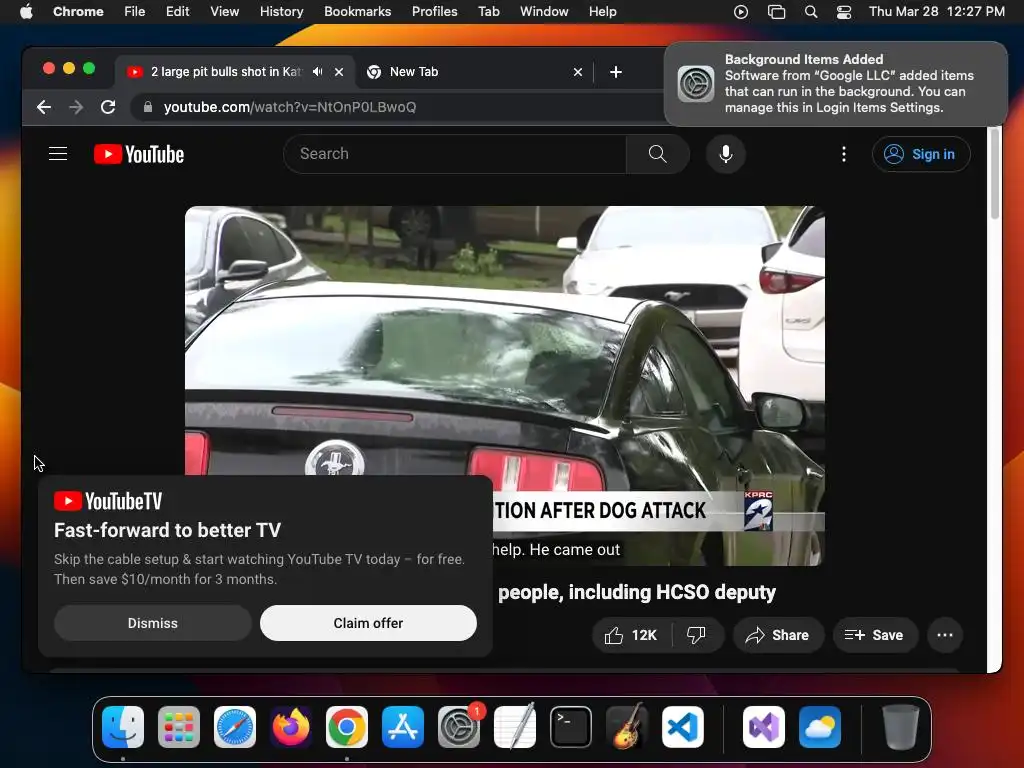Open the History menu
This screenshot has height=768, width=1024.
click(x=281, y=12)
